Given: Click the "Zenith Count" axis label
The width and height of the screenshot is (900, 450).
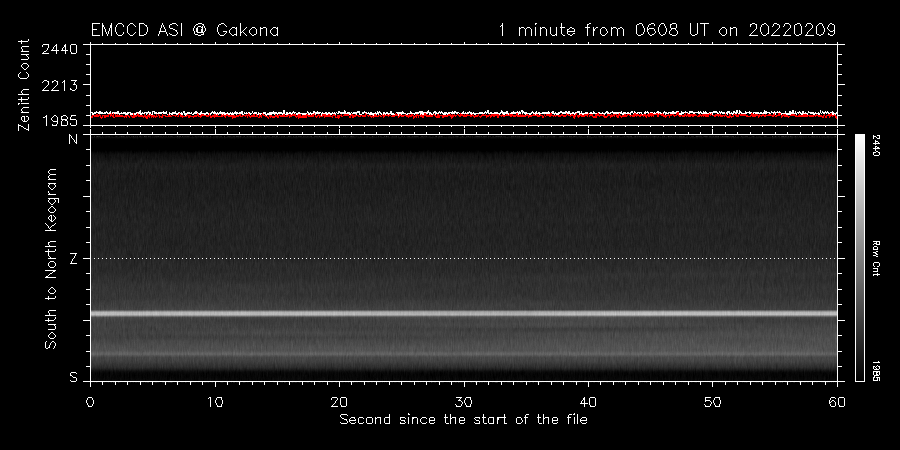Looking at the screenshot, I should pyautogui.click(x=24, y=85).
